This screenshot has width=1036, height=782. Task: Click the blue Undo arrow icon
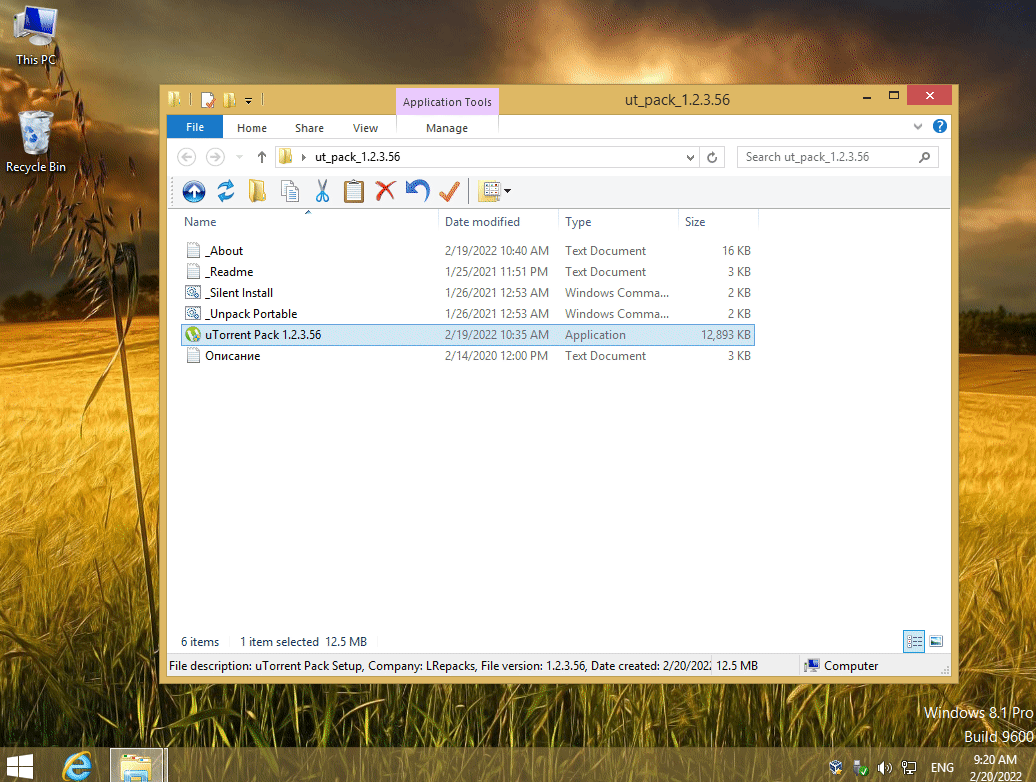pyautogui.click(x=418, y=191)
